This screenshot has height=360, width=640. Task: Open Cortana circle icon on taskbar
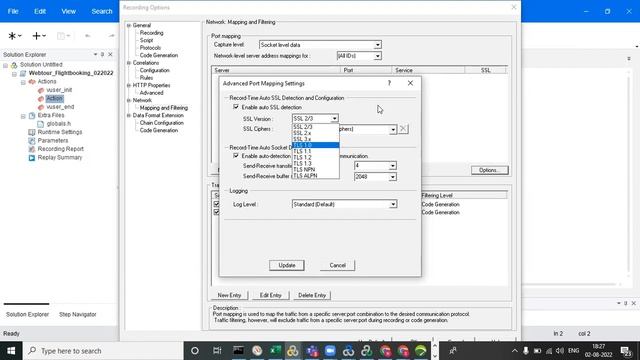click(x=195, y=351)
